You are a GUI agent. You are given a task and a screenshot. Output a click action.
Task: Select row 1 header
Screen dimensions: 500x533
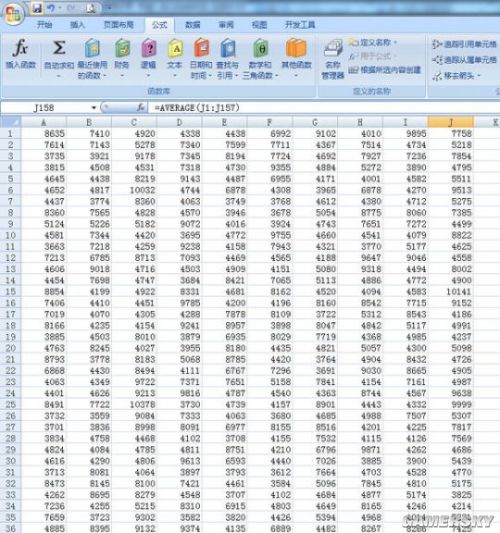11,133
